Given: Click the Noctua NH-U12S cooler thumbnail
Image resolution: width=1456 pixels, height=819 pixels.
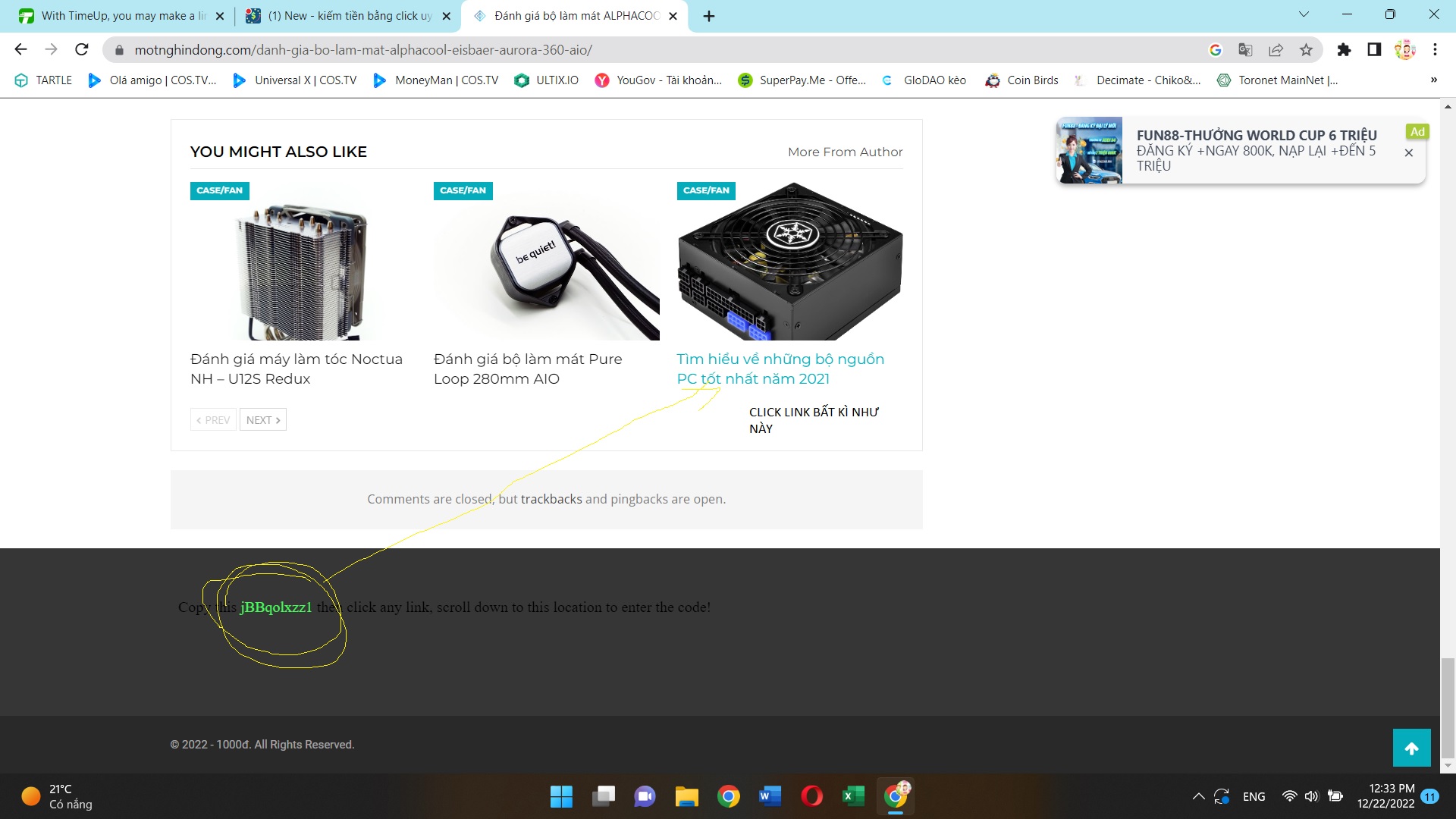Looking at the screenshot, I should click(x=301, y=270).
